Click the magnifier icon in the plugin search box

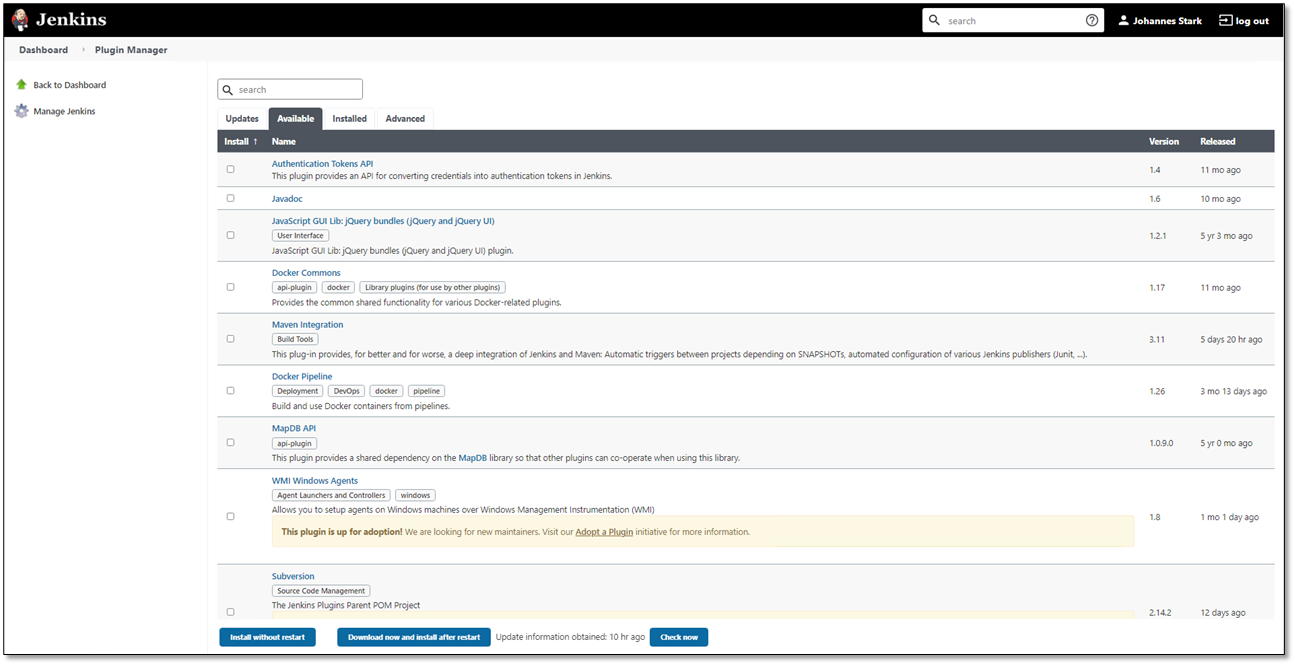click(228, 89)
